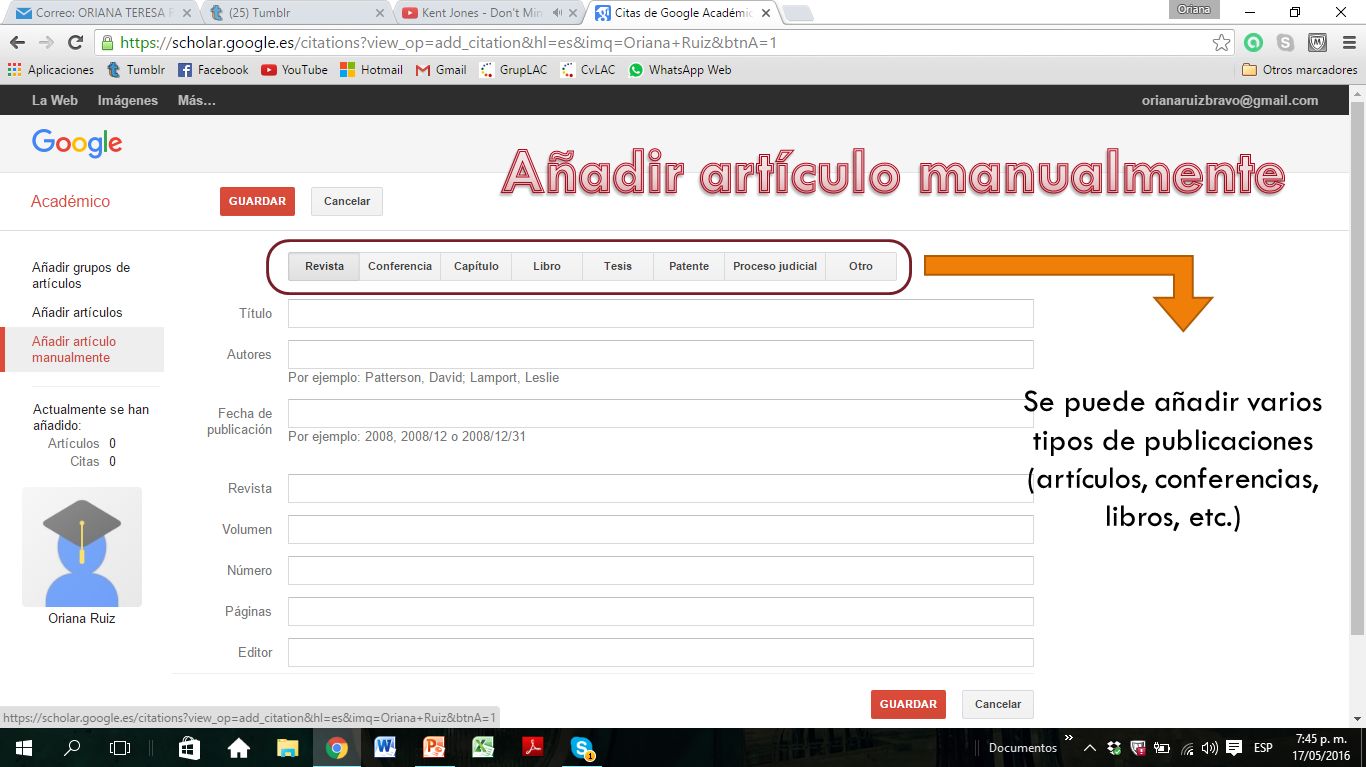Click the Título input field

tap(660, 313)
